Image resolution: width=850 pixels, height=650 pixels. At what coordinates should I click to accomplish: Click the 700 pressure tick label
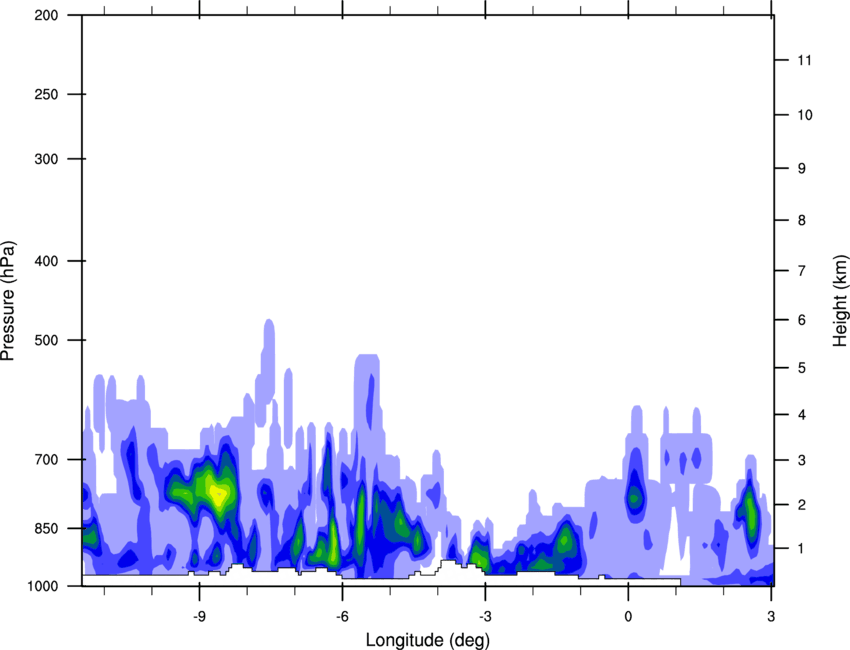point(46,459)
